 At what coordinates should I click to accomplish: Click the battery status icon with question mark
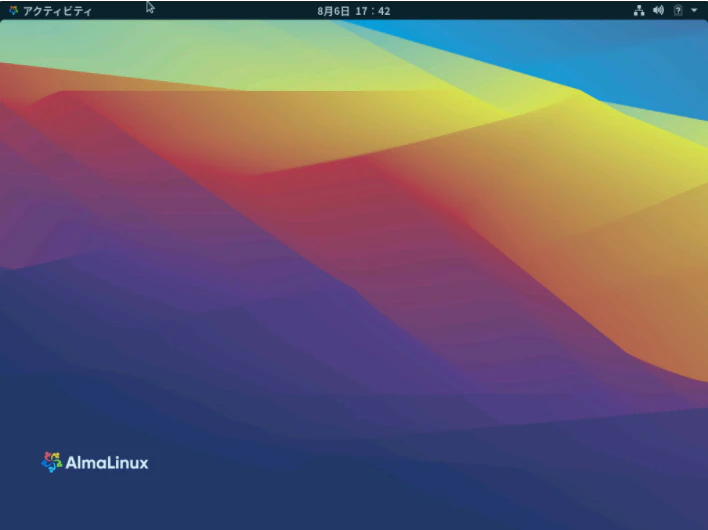678,10
